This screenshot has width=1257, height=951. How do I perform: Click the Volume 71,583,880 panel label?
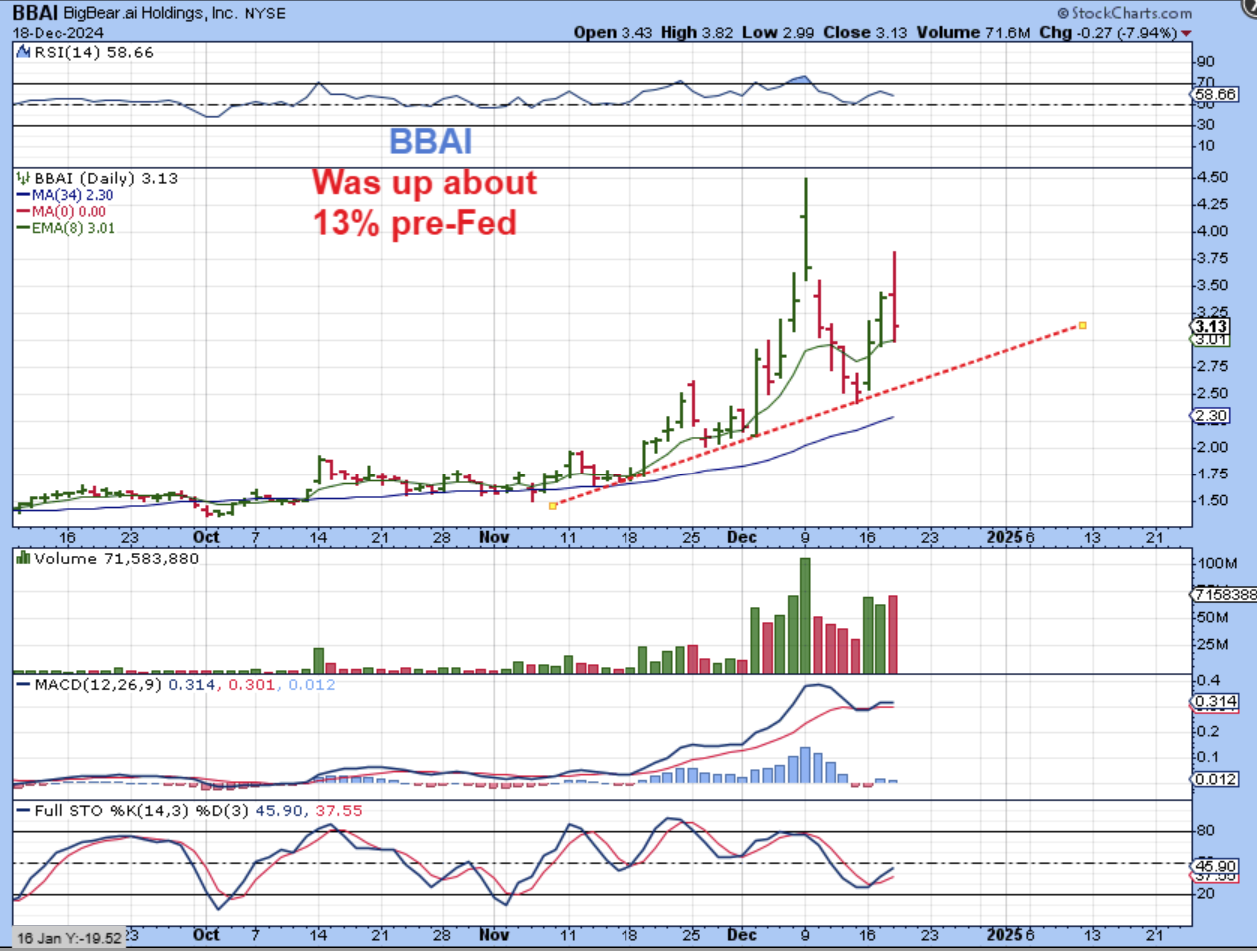click(x=117, y=559)
